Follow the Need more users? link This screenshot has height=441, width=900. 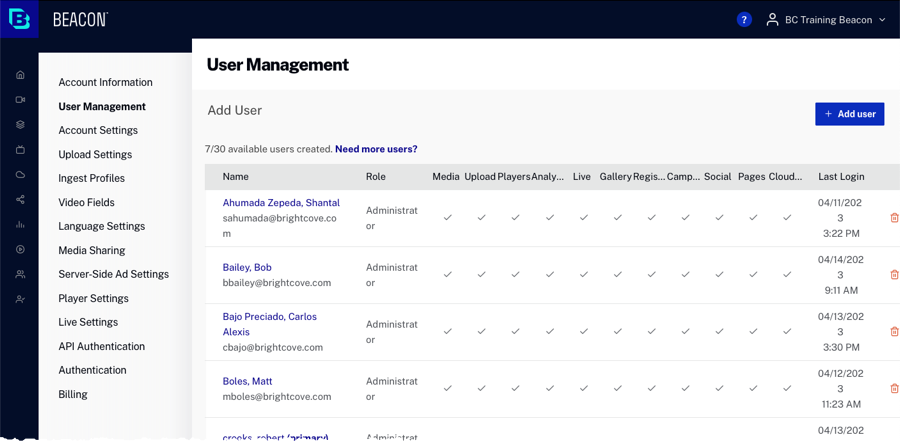pos(376,149)
